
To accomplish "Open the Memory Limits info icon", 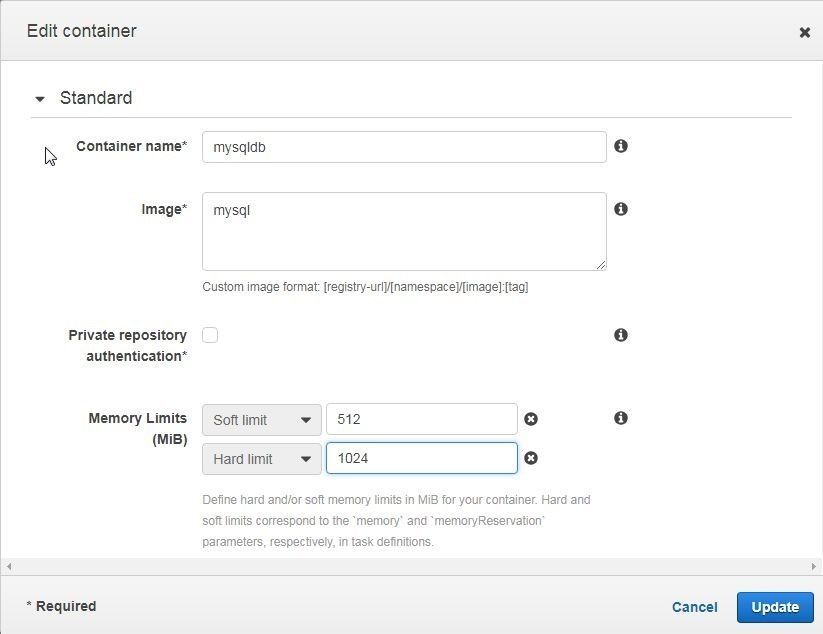I will coord(621,418).
